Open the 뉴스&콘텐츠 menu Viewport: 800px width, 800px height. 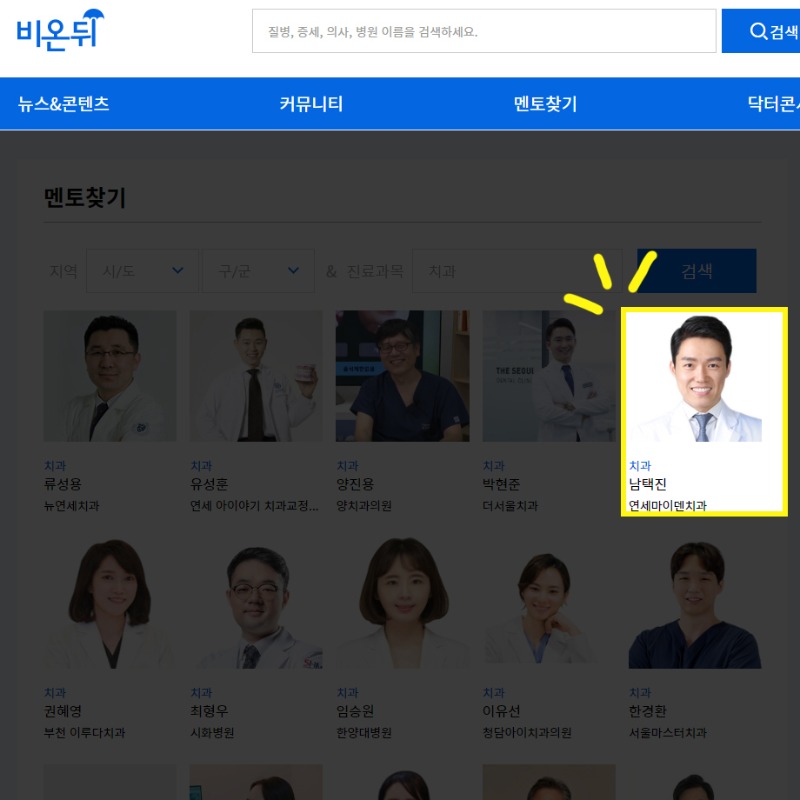coord(63,104)
